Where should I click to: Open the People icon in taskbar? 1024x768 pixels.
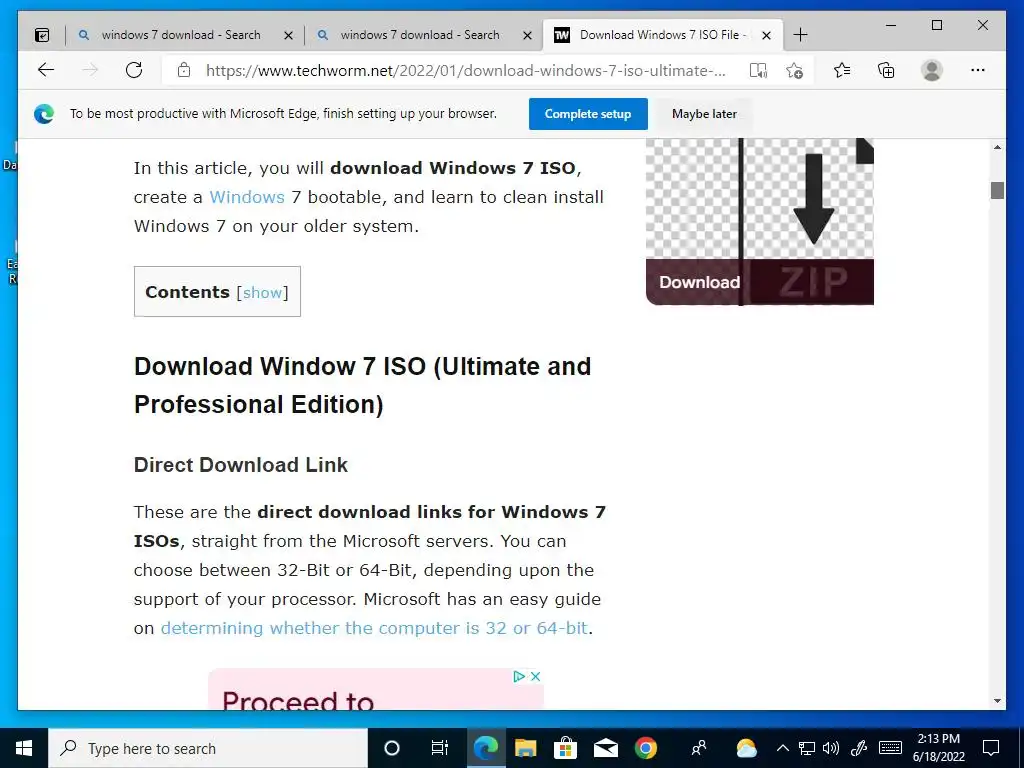(x=699, y=748)
